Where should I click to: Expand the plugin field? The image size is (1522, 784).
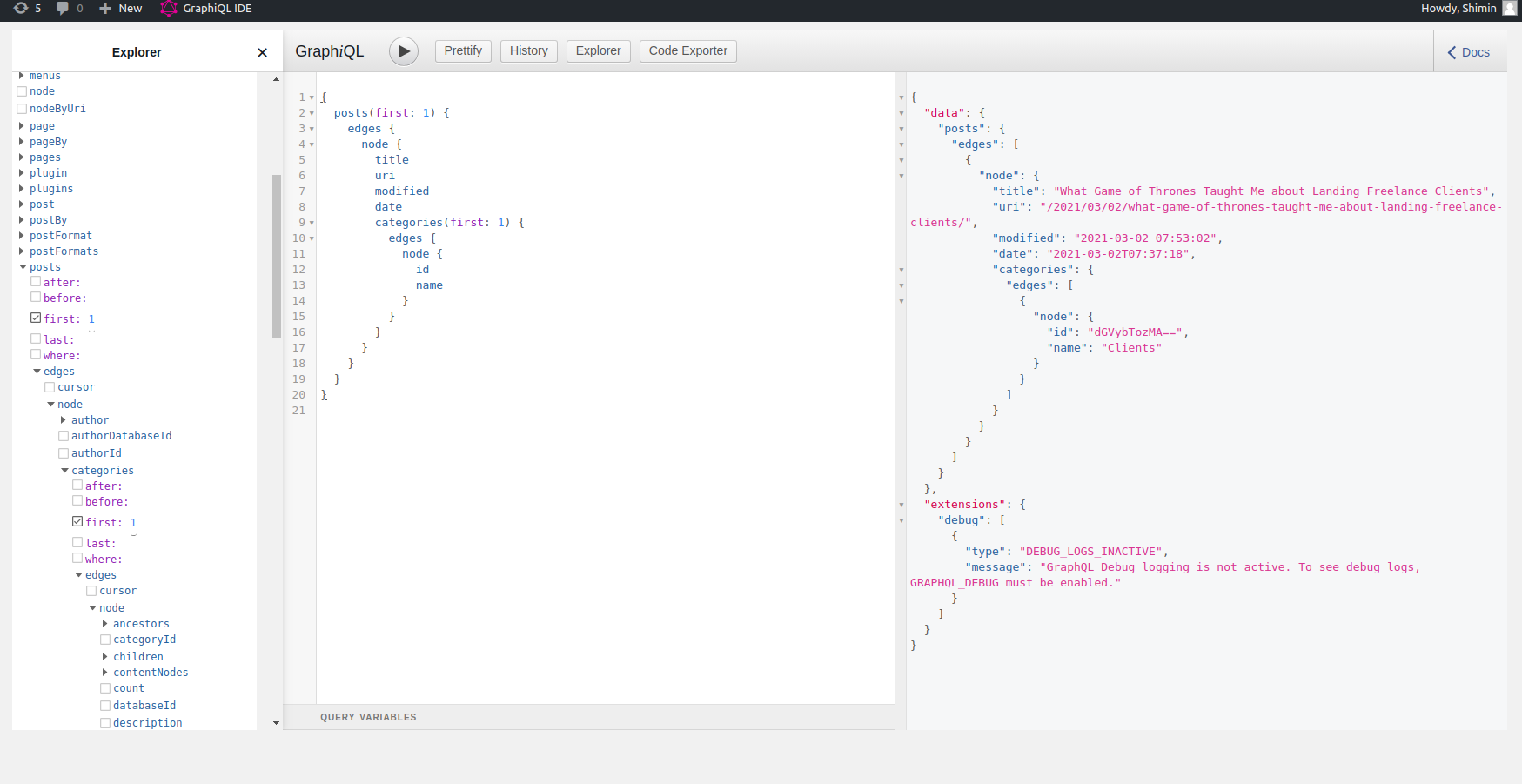click(x=22, y=173)
